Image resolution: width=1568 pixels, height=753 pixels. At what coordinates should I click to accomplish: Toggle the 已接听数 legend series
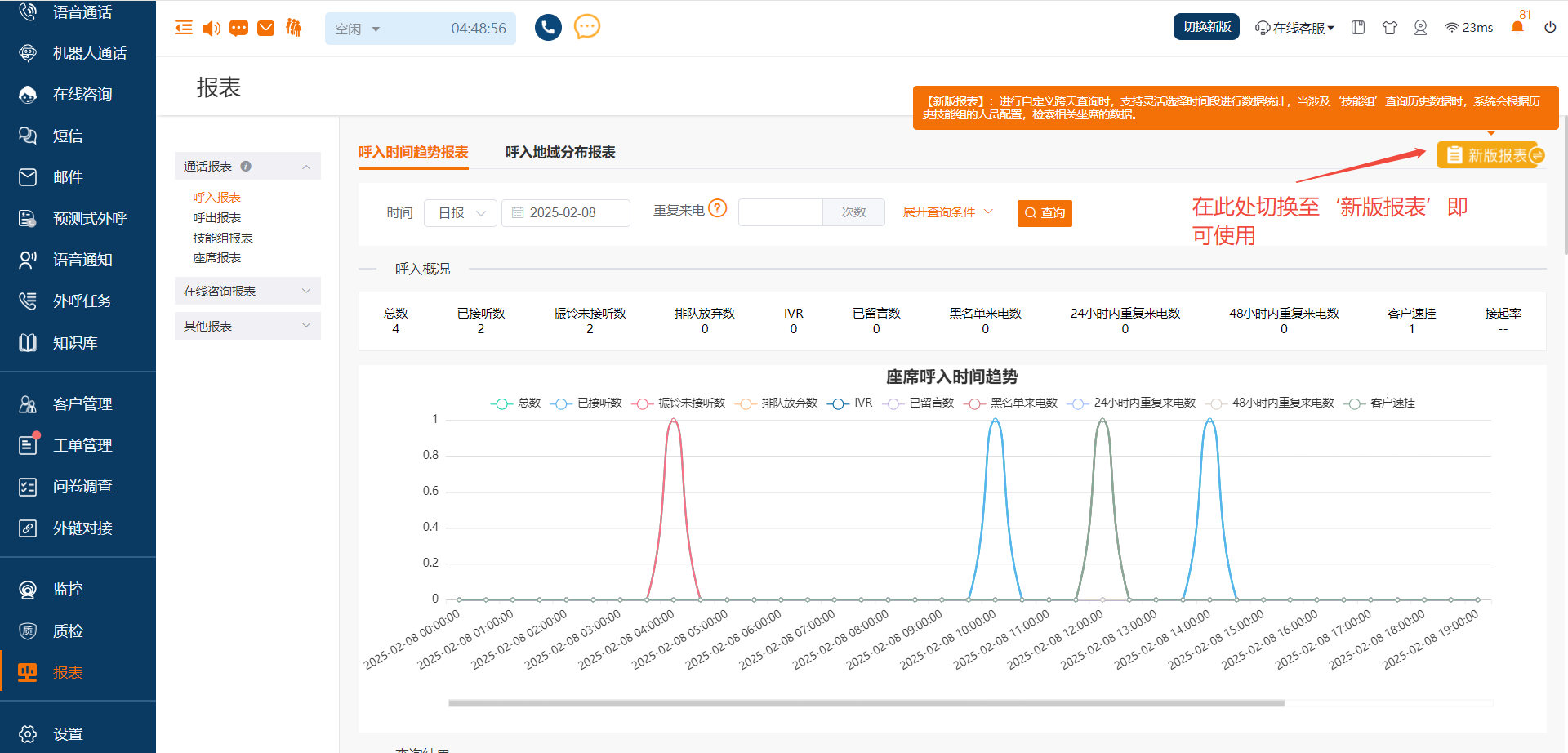(586, 403)
